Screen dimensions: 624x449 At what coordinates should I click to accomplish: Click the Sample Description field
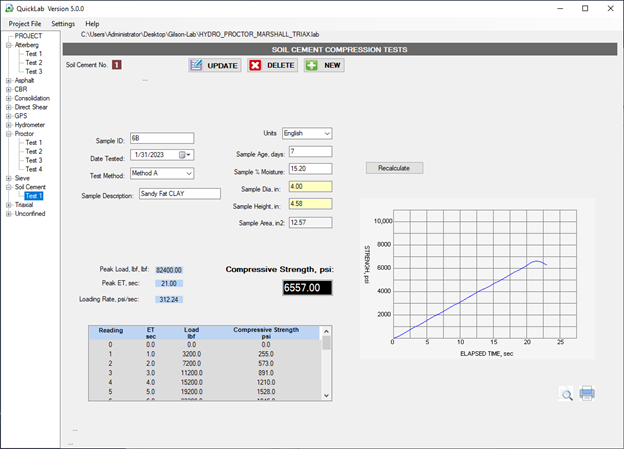180,193
